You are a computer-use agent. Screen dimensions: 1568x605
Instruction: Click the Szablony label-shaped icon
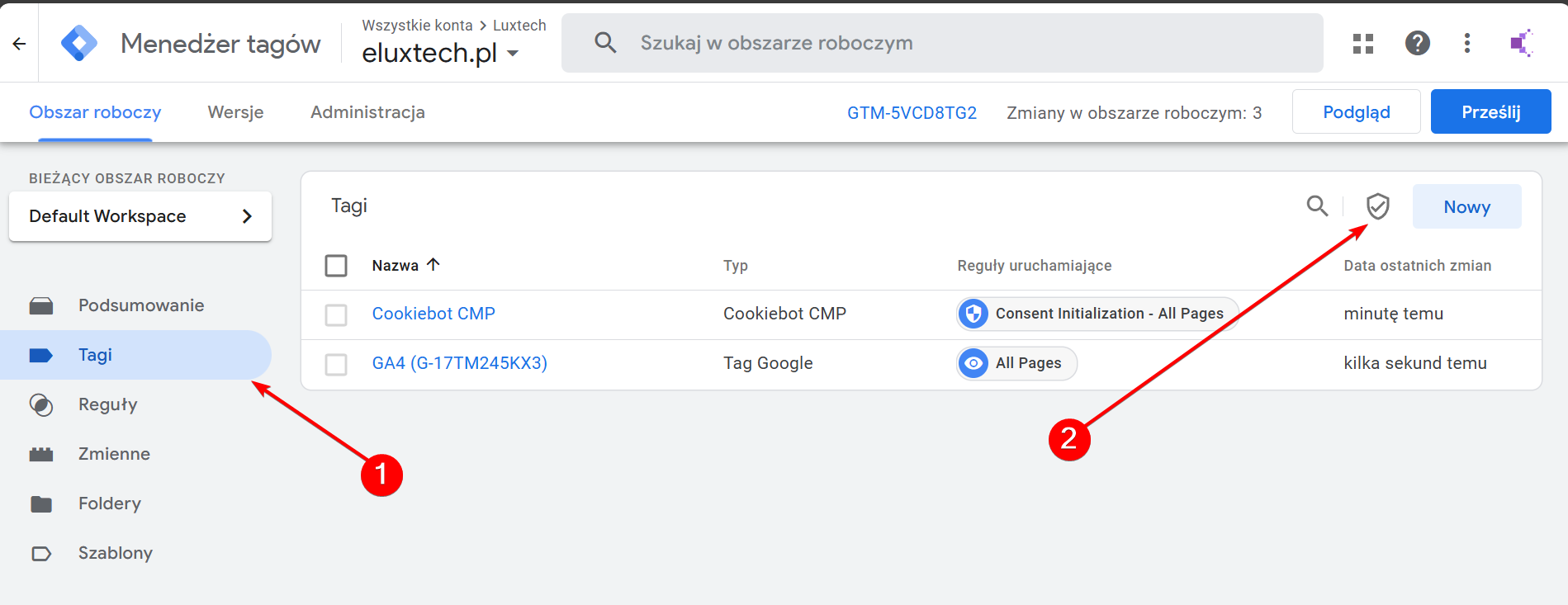click(41, 553)
